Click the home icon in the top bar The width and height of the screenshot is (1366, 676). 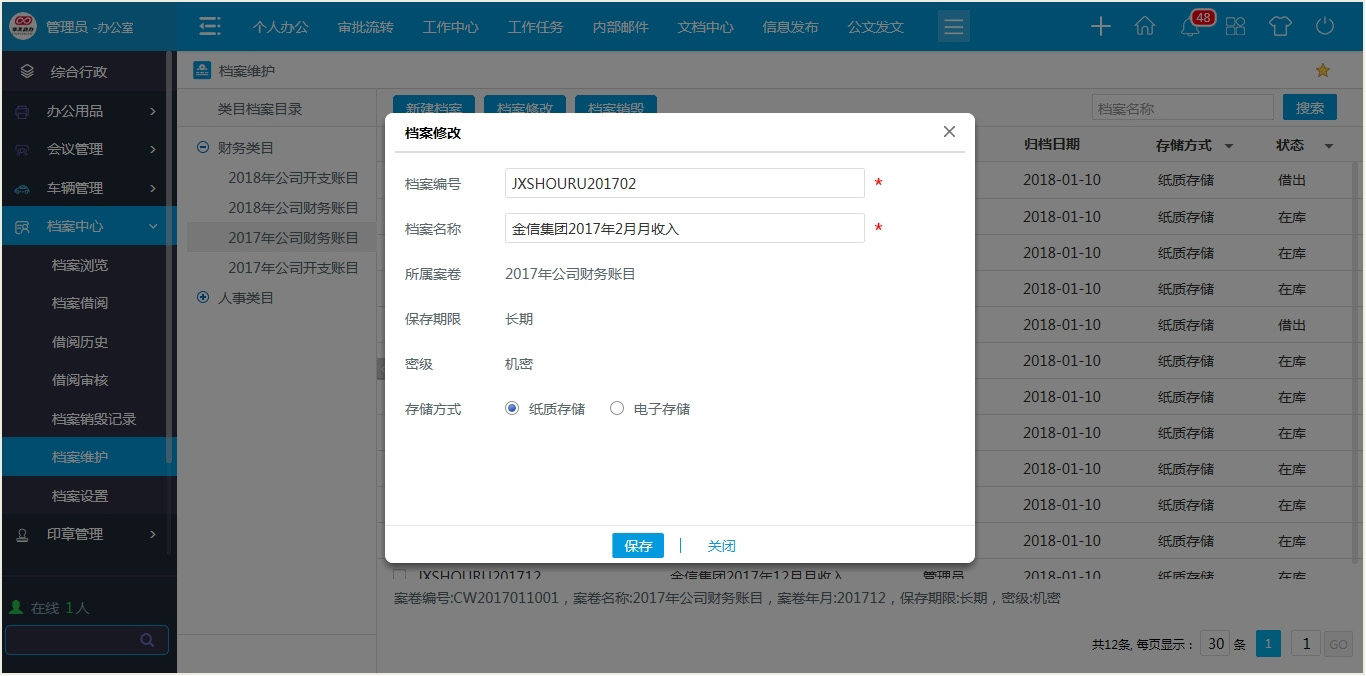1145,27
